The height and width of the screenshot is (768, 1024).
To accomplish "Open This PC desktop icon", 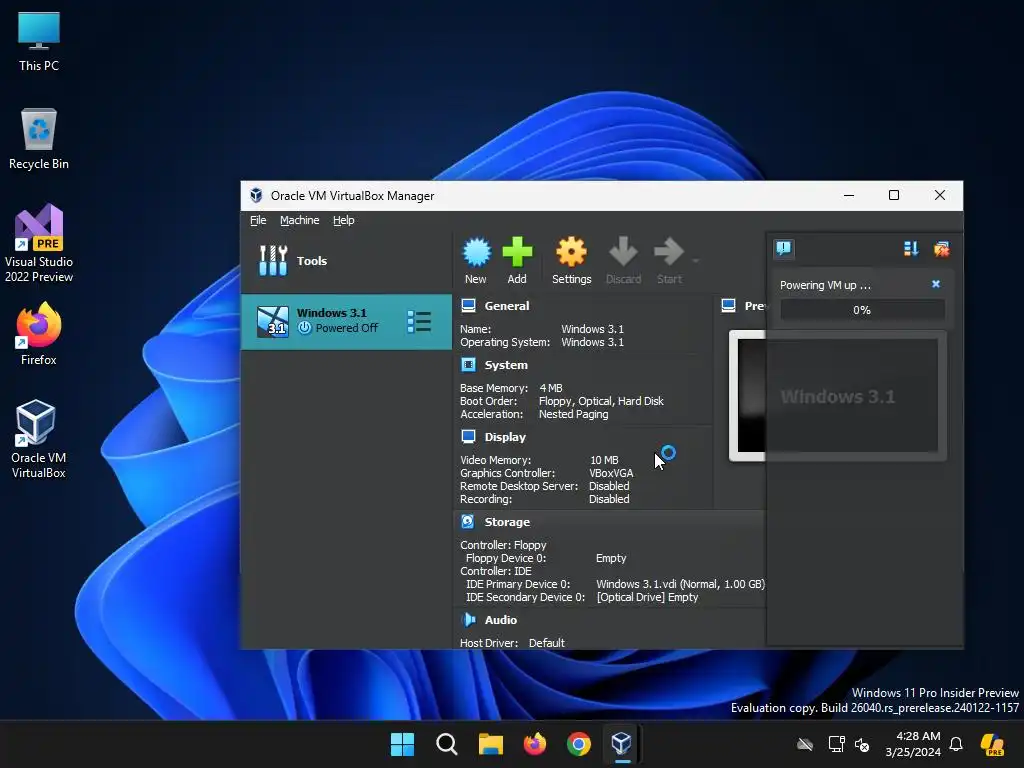I will [x=39, y=41].
